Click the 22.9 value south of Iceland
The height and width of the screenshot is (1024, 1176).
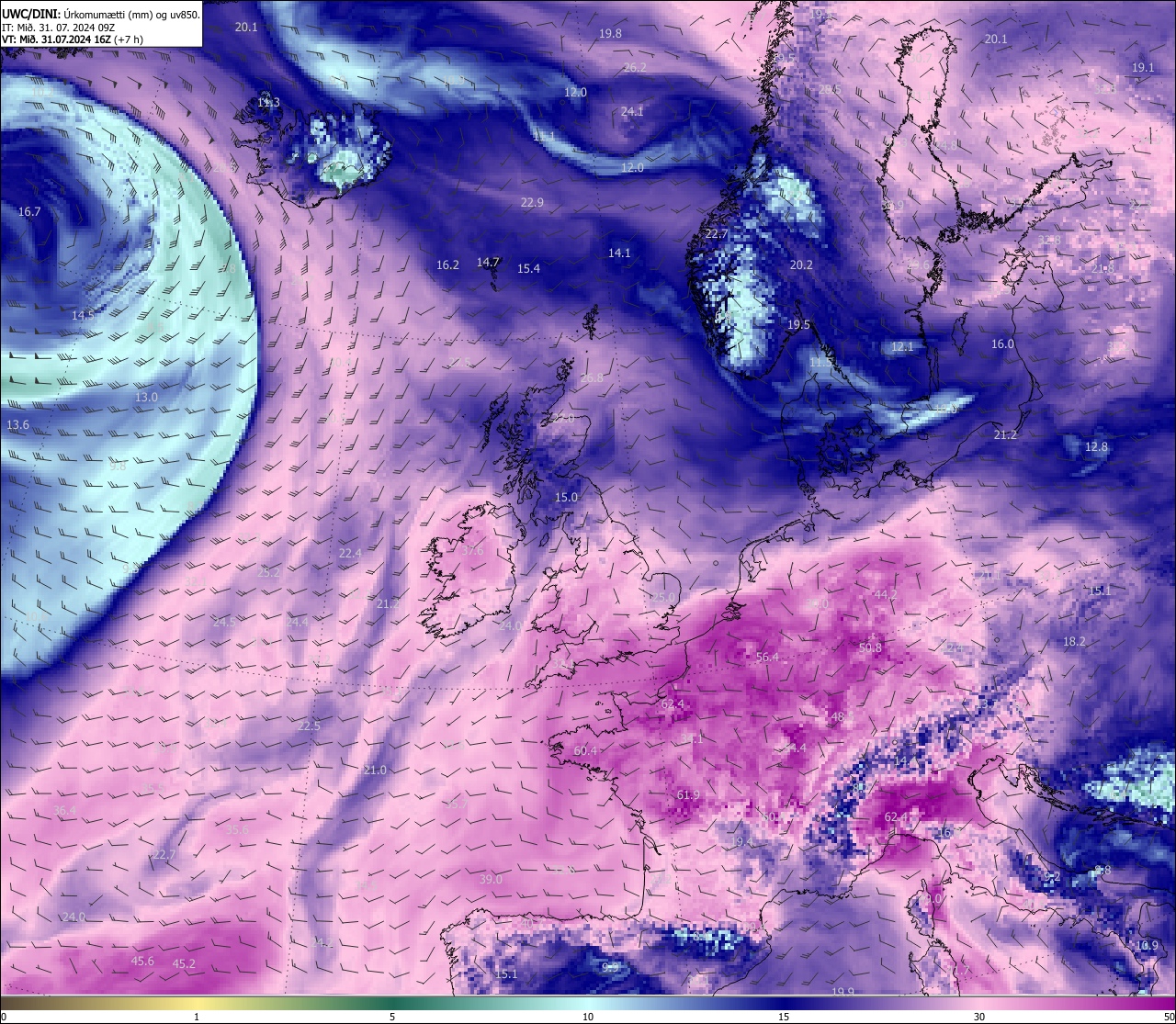point(532,203)
